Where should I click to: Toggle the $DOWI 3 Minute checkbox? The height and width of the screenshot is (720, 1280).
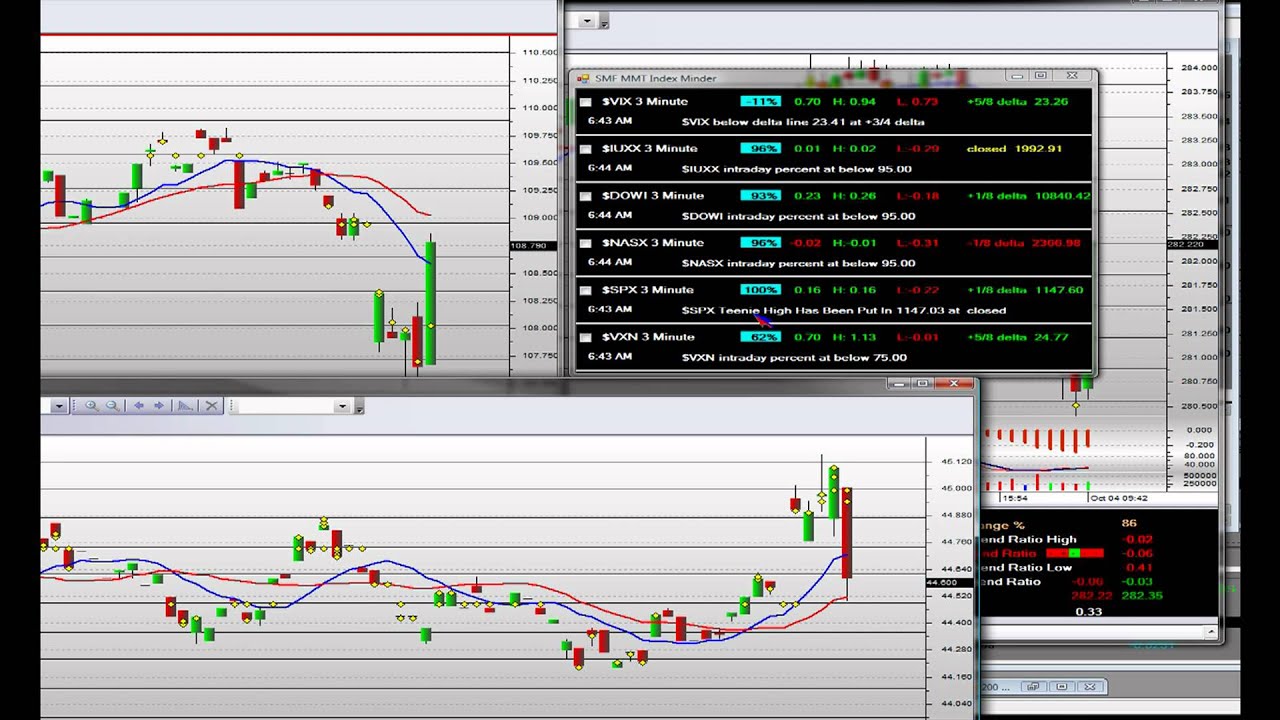click(x=586, y=196)
